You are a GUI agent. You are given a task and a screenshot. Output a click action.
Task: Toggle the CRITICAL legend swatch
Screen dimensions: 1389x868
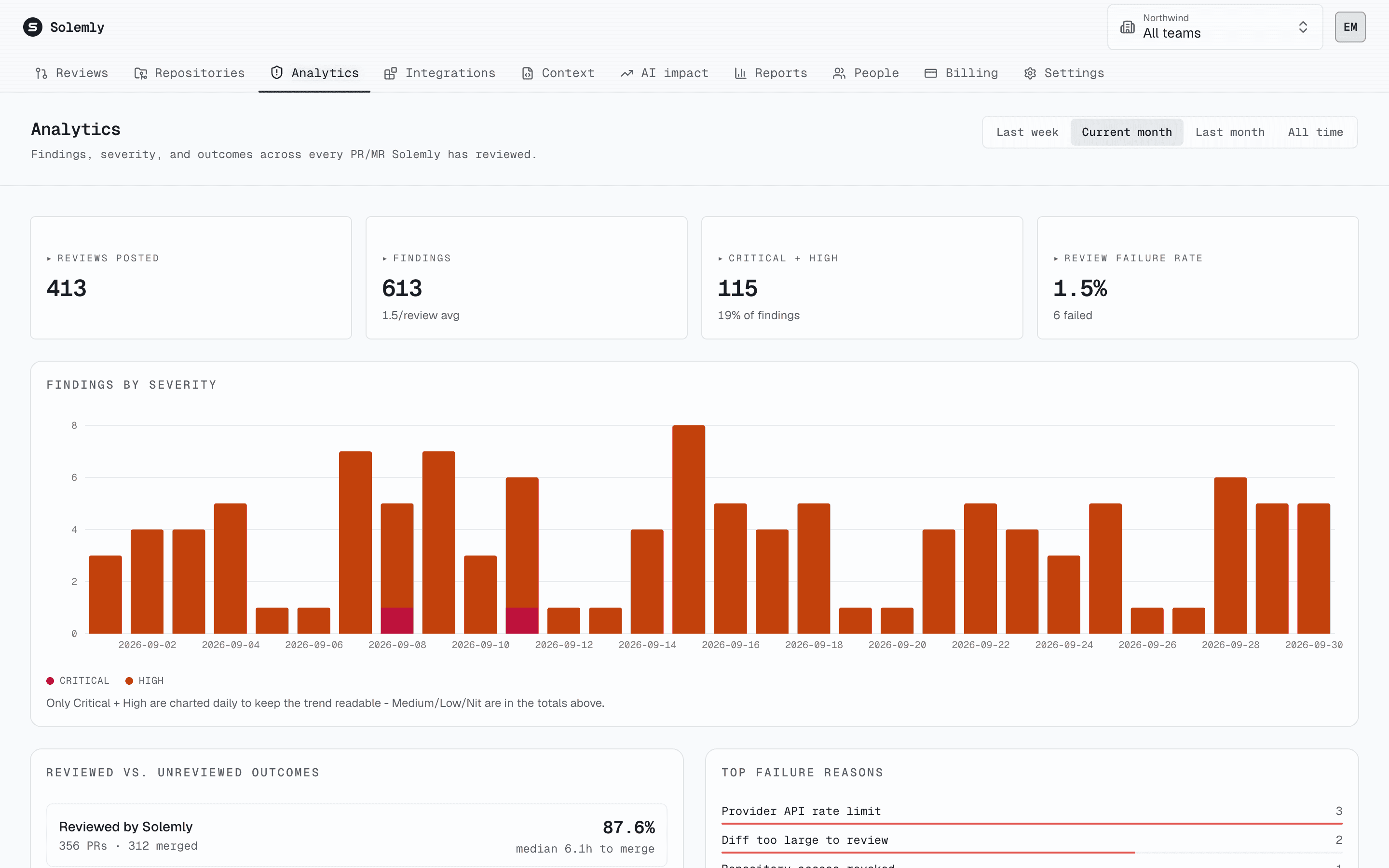click(50, 681)
